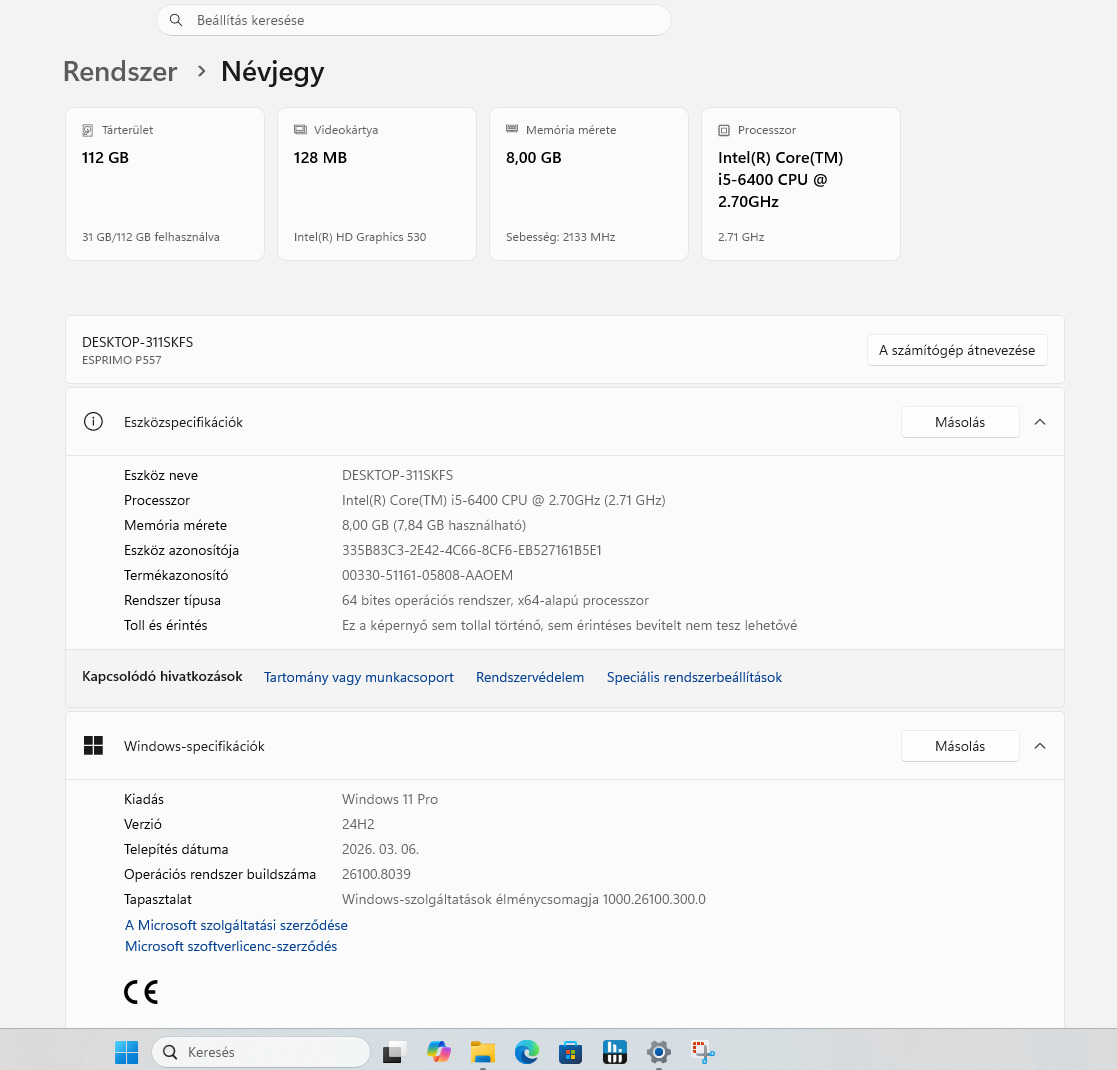Select the build number 26100.8039
The width and height of the screenshot is (1117, 1070).
pyautogui.click(x=376, y=874)
